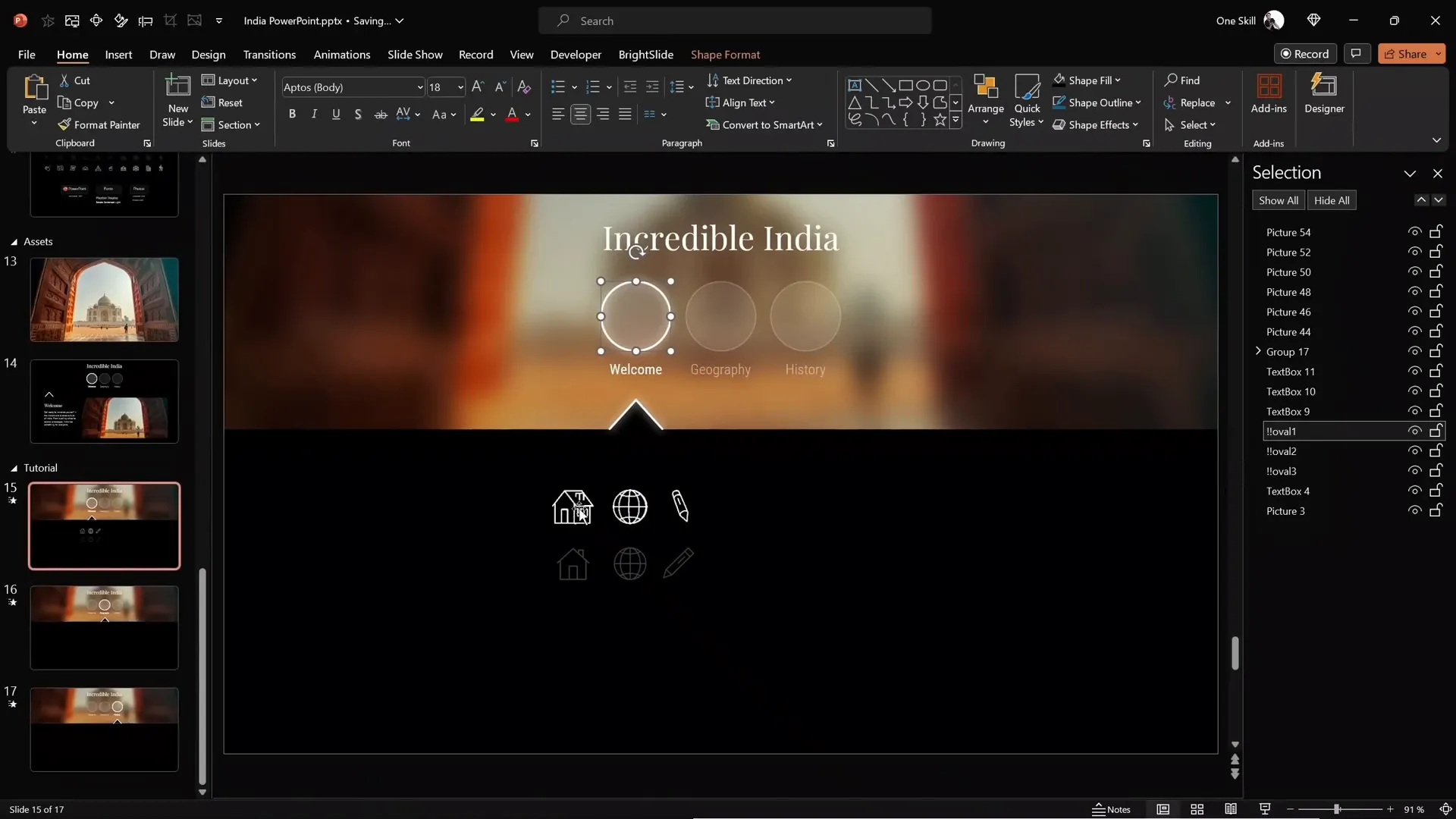Click Convert to SmartArt
This screenshot has height=819, width=1456.
point(764,124)
